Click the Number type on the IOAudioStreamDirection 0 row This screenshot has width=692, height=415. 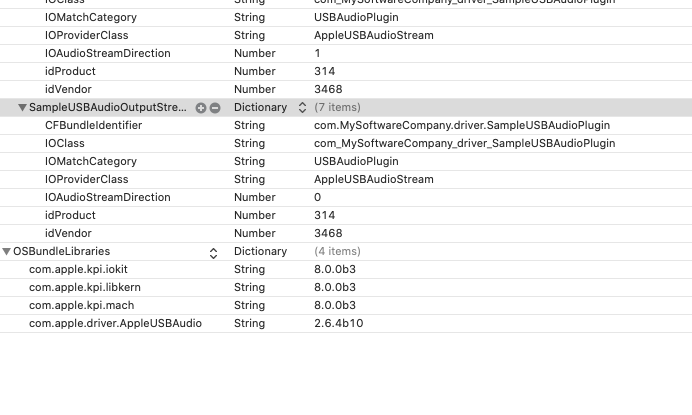click(255, 197)
